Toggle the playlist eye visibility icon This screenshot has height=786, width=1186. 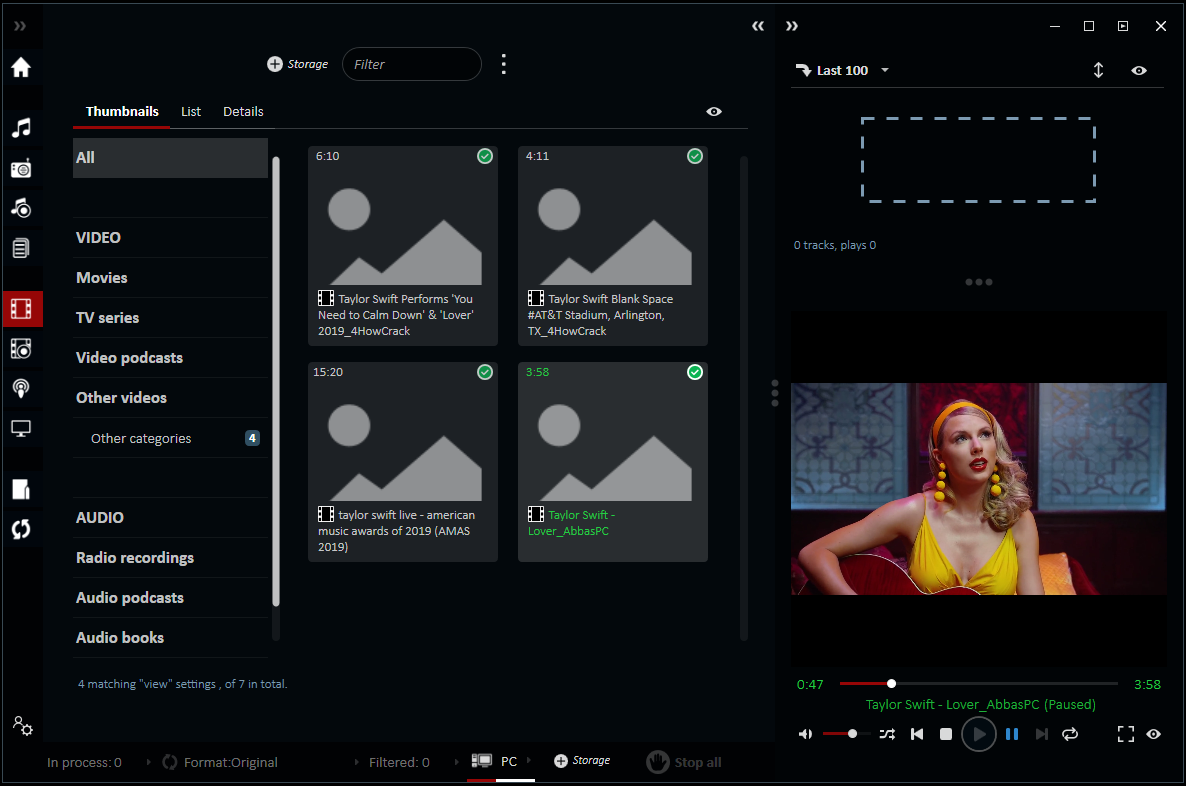click(x=1138, y=70)
